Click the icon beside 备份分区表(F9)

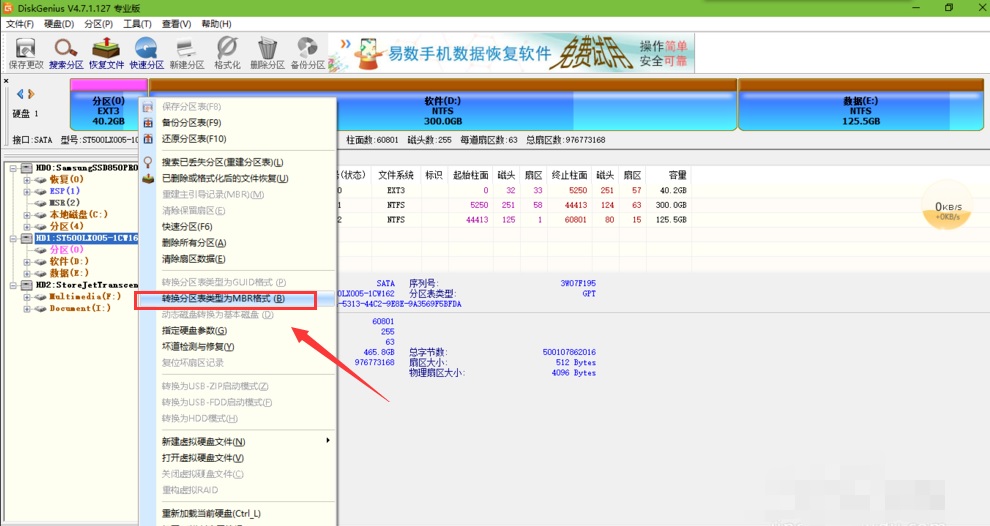pos(148,123)
